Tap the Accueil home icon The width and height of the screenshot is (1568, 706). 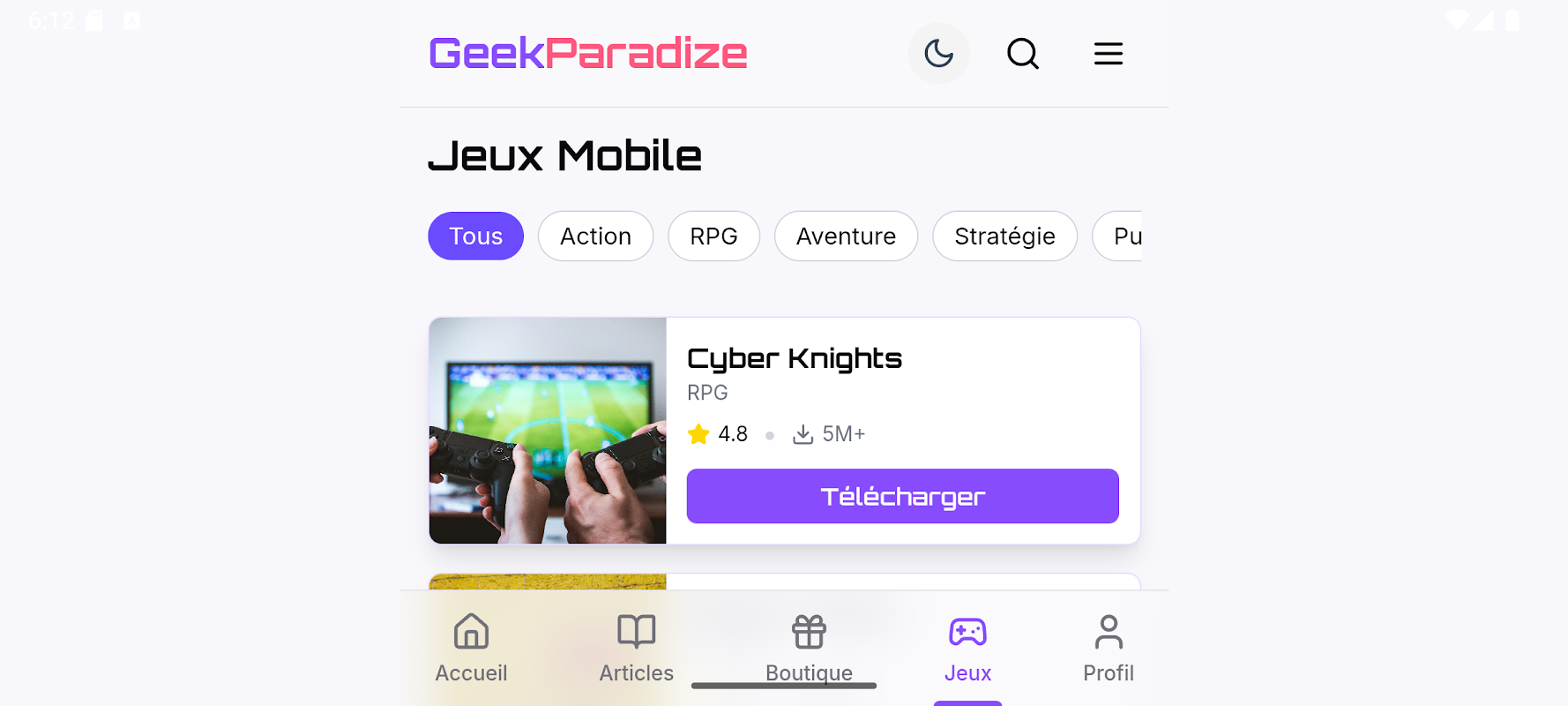471,632
